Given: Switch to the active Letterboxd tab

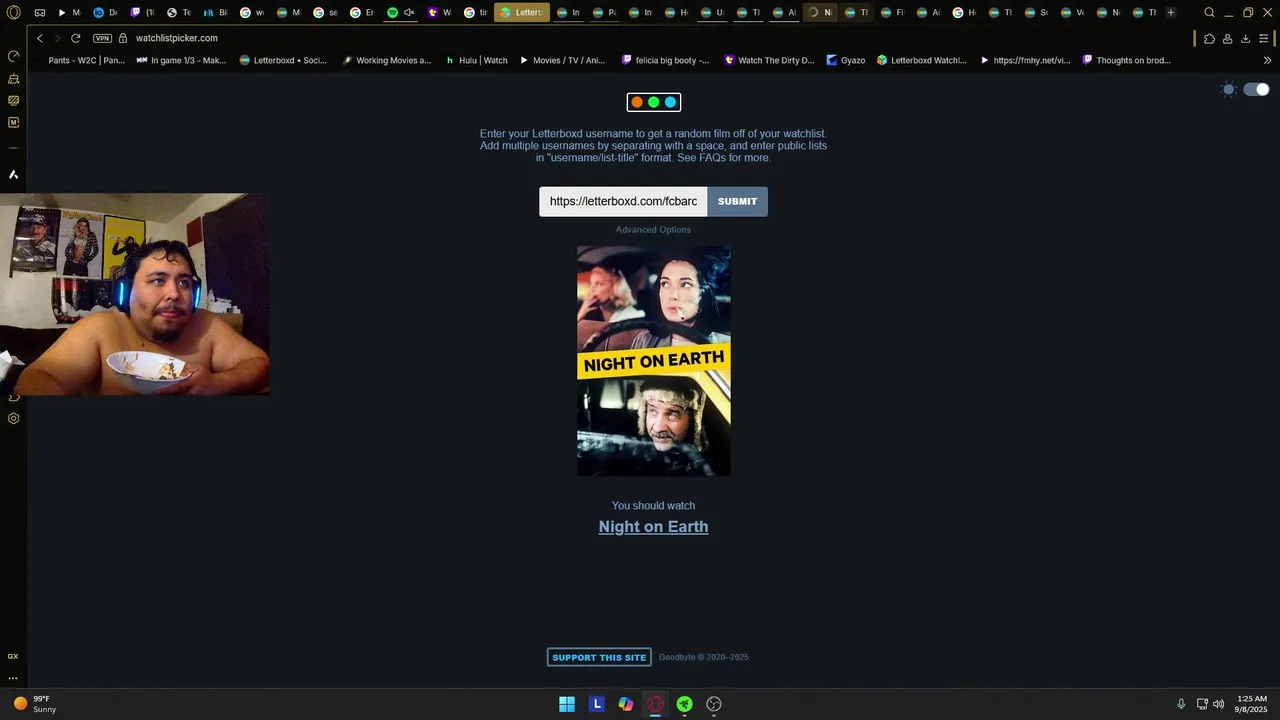Looking at the screenshot, I should point(522,13).
